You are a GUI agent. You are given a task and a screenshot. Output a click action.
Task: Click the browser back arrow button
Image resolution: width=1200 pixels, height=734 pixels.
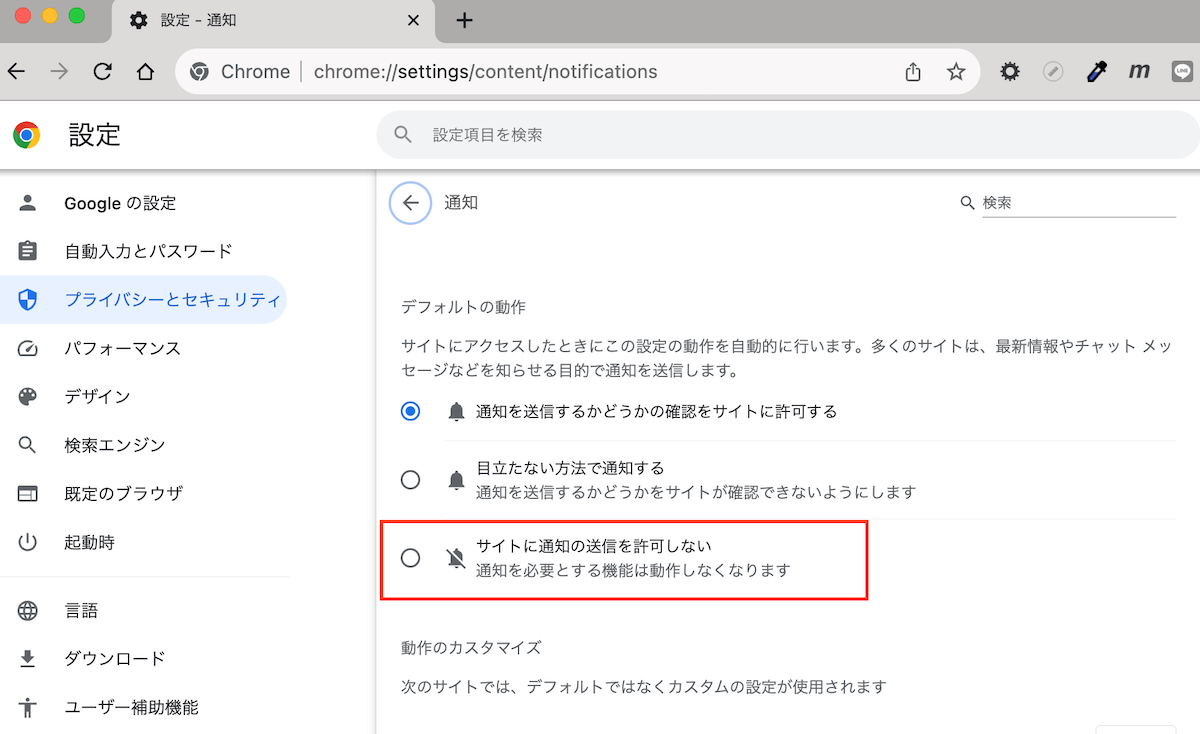tap(16, 72)
